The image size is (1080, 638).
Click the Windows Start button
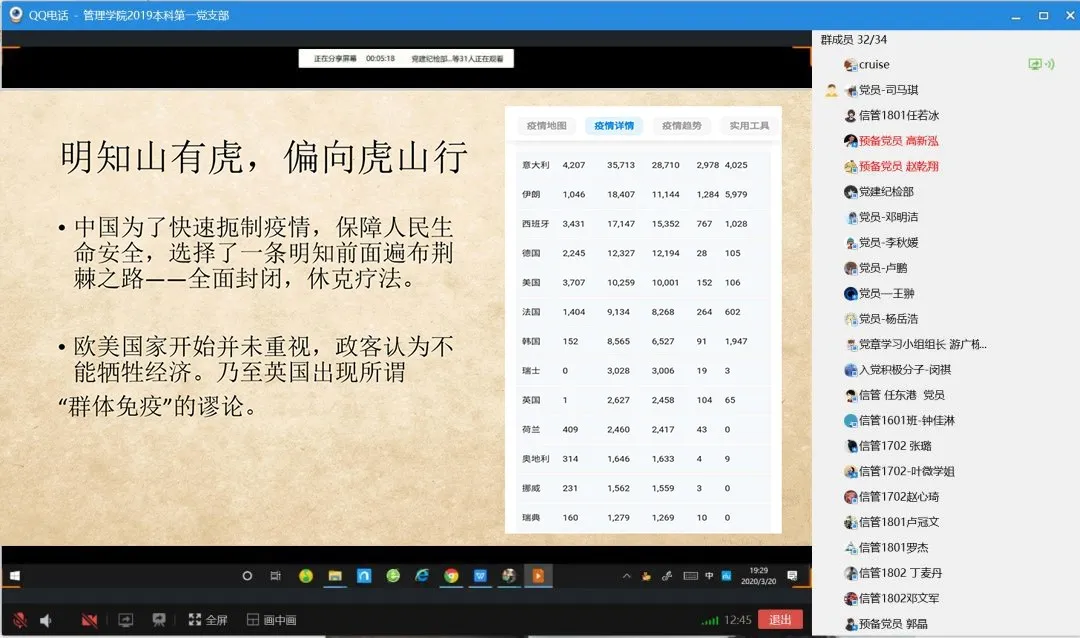(x=17, y=576)
